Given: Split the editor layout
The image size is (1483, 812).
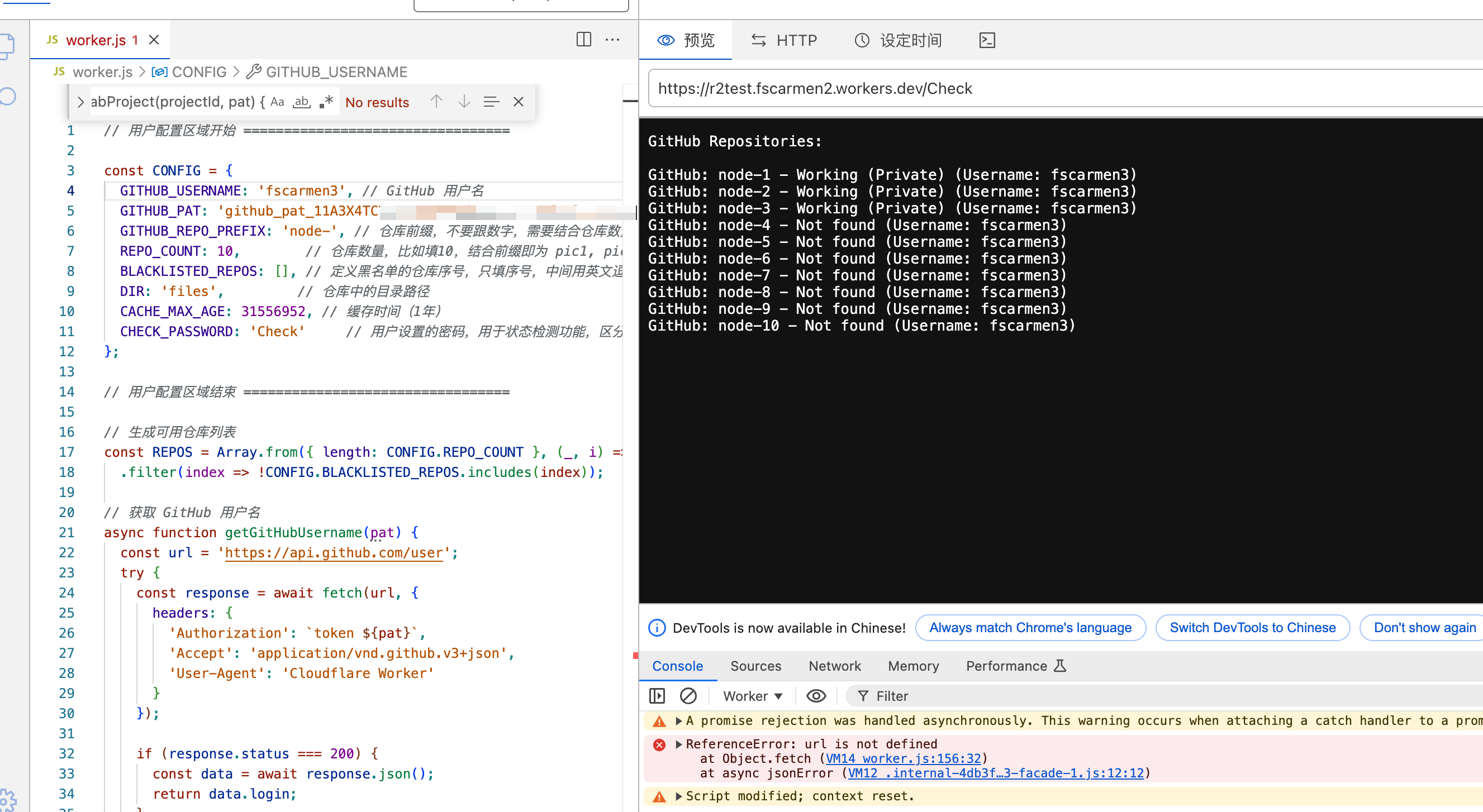Looking at the screenshot, I should [x=583, y=39].
